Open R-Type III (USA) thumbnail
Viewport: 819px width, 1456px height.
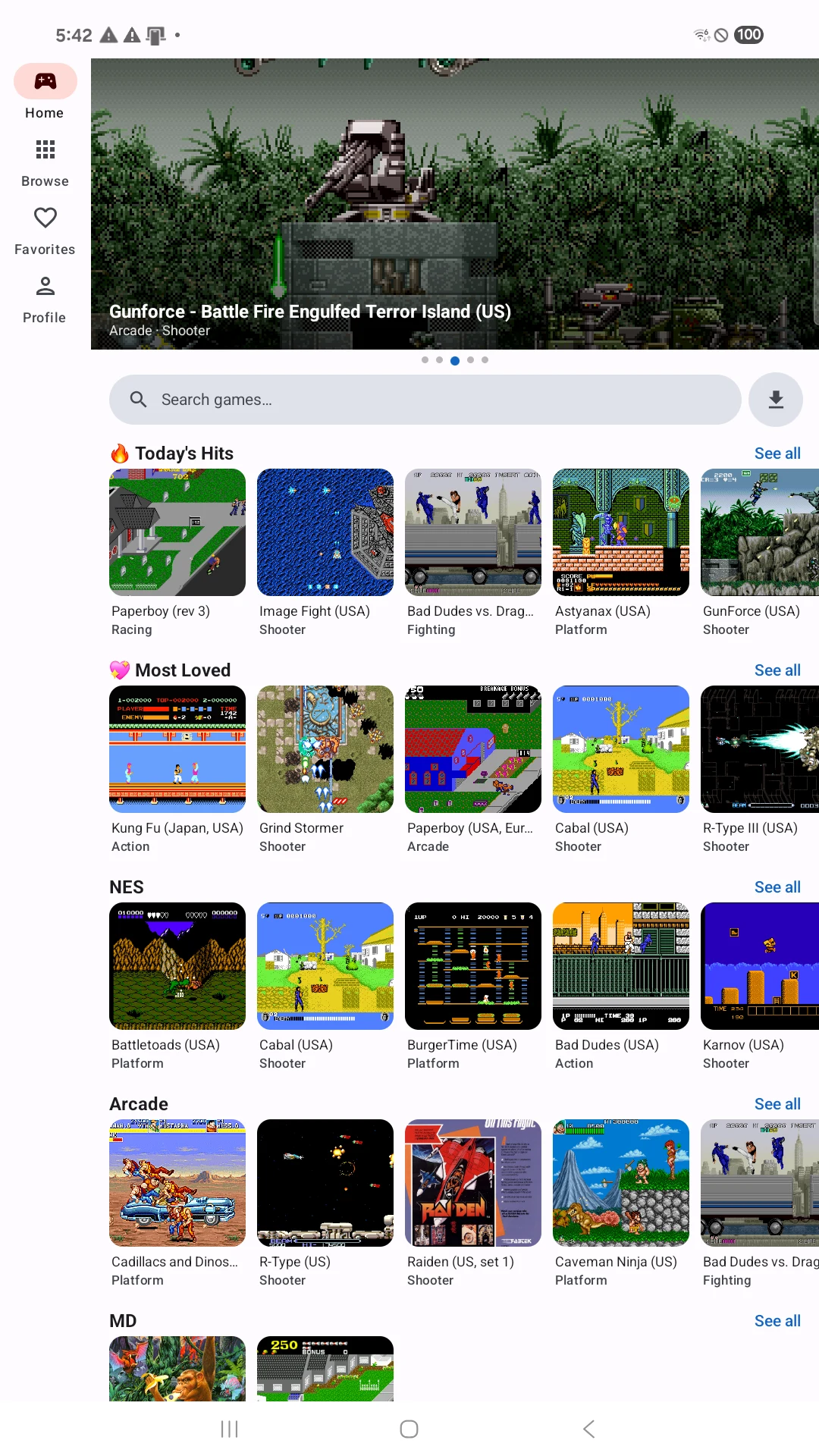[760, 749]
